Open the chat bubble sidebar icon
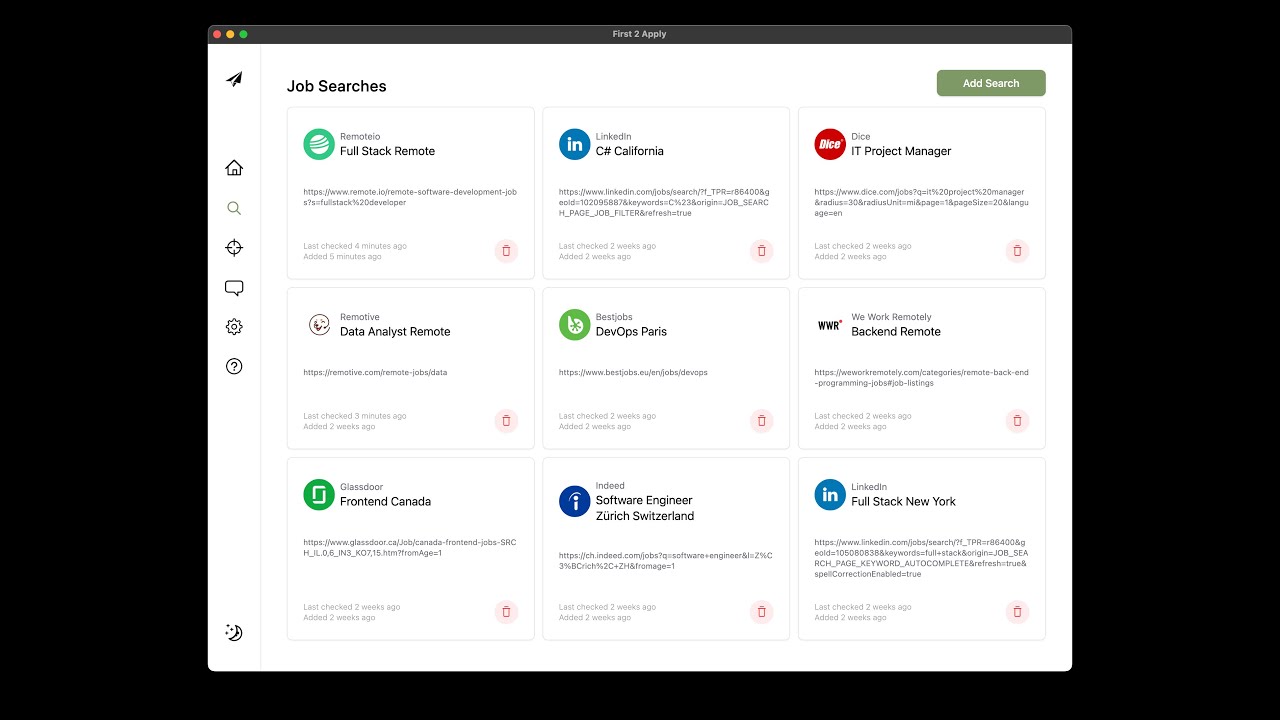Image resolution: width=1280 pixels, height=720 pixels. 234,288
